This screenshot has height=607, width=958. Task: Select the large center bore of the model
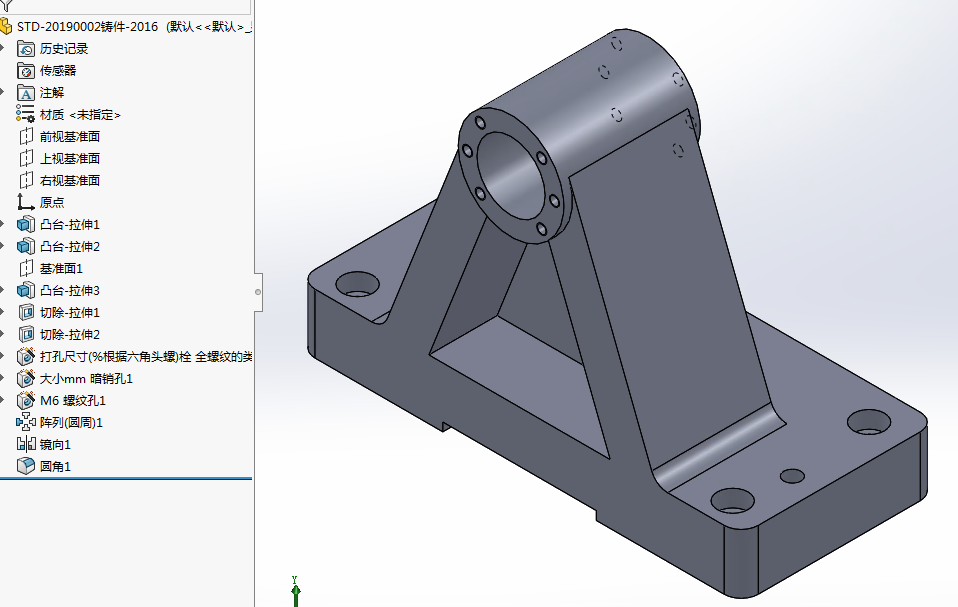512,176
